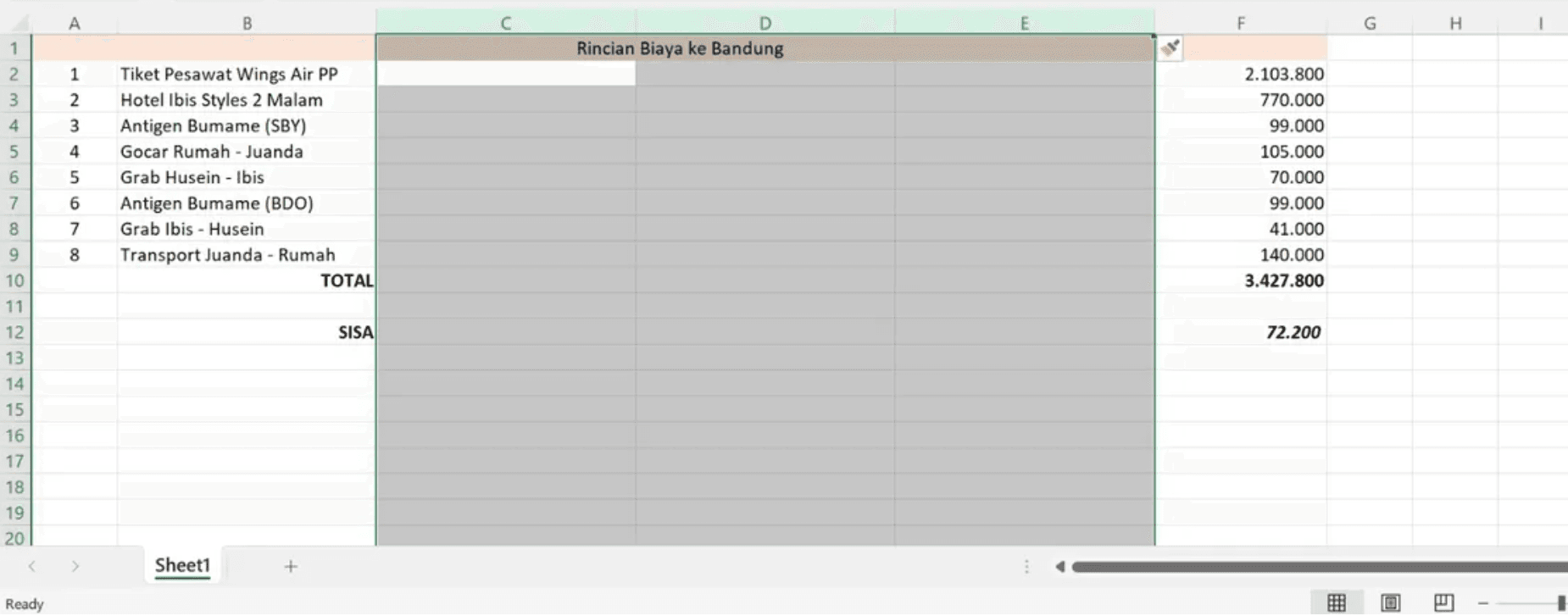Click cell 'Antigen Bumame (SBY)'
This screenshot has width=1568, height=616.
pos(247,125)
